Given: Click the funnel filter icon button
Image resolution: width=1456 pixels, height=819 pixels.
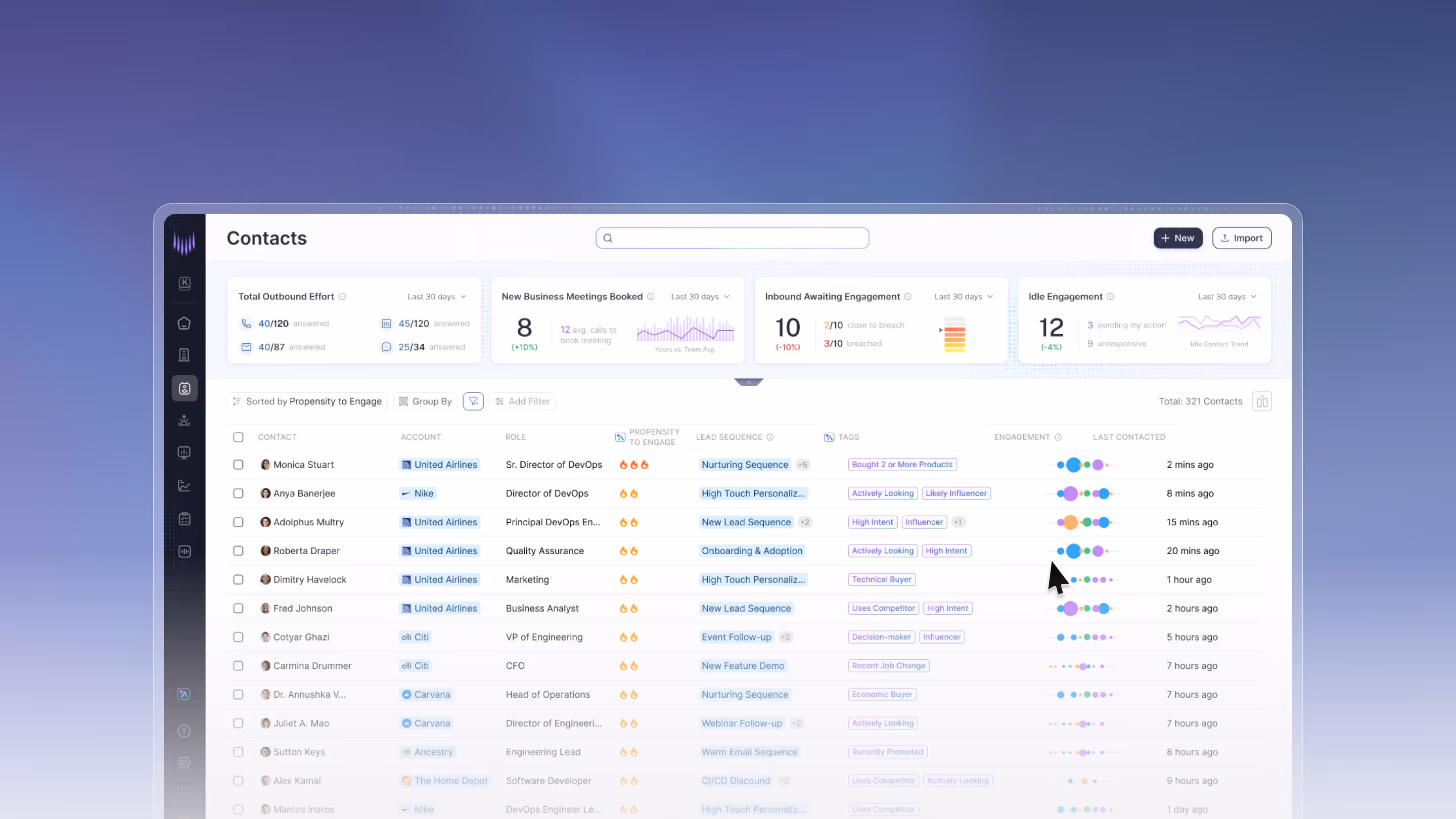Looking at the screenshot, I should [x=473, y=401].
